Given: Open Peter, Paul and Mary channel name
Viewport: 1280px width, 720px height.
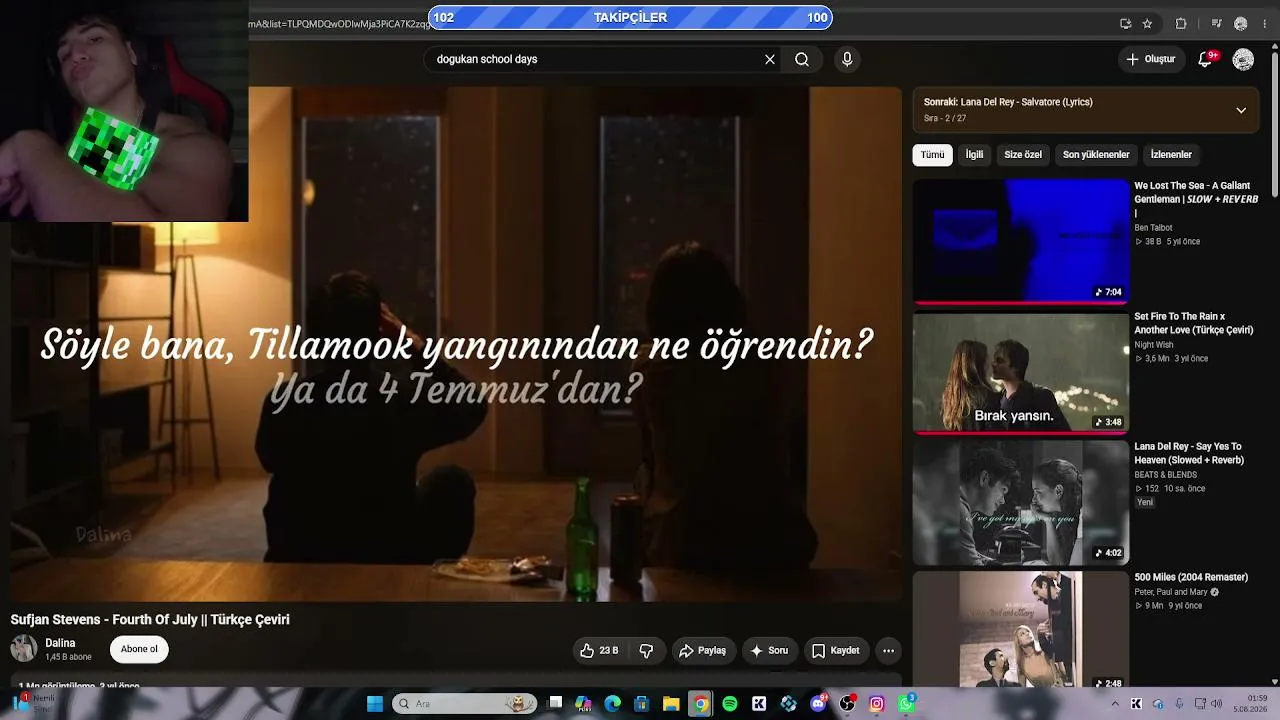Looking at the screenshot, I should click(1171, 592).
